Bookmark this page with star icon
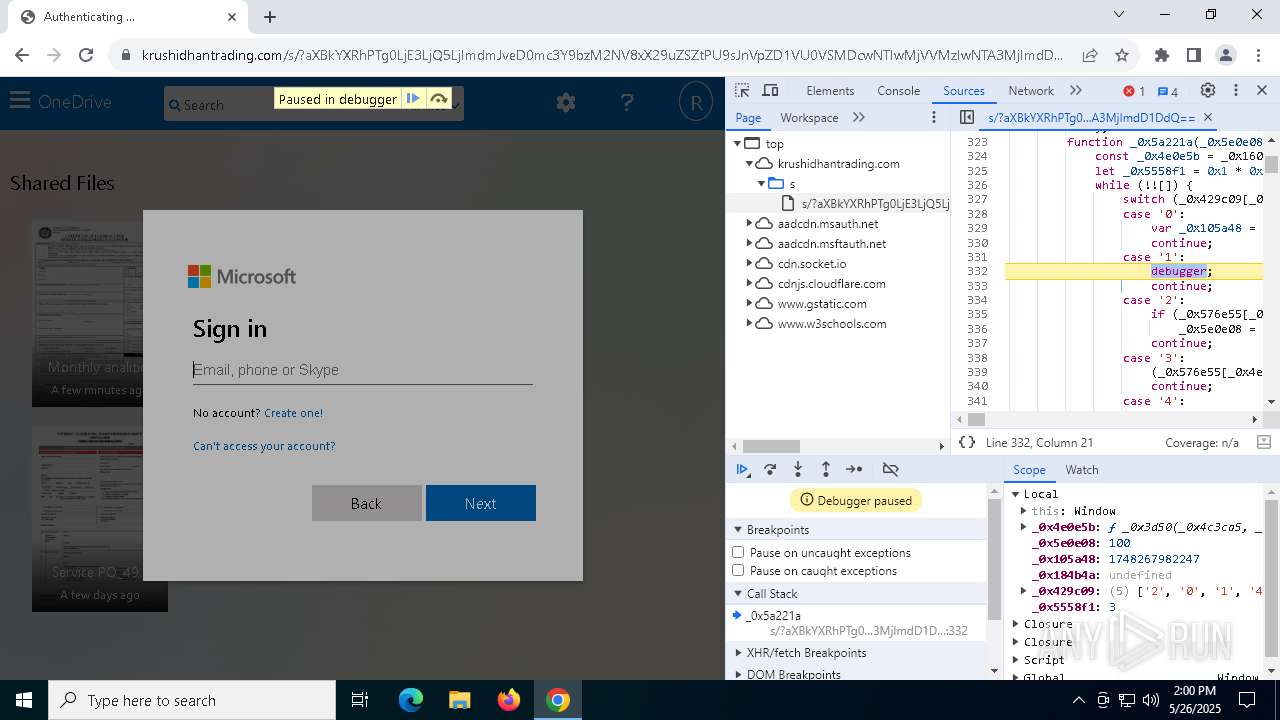This screenshot has height=720, width=1280. click(1122, 55)
